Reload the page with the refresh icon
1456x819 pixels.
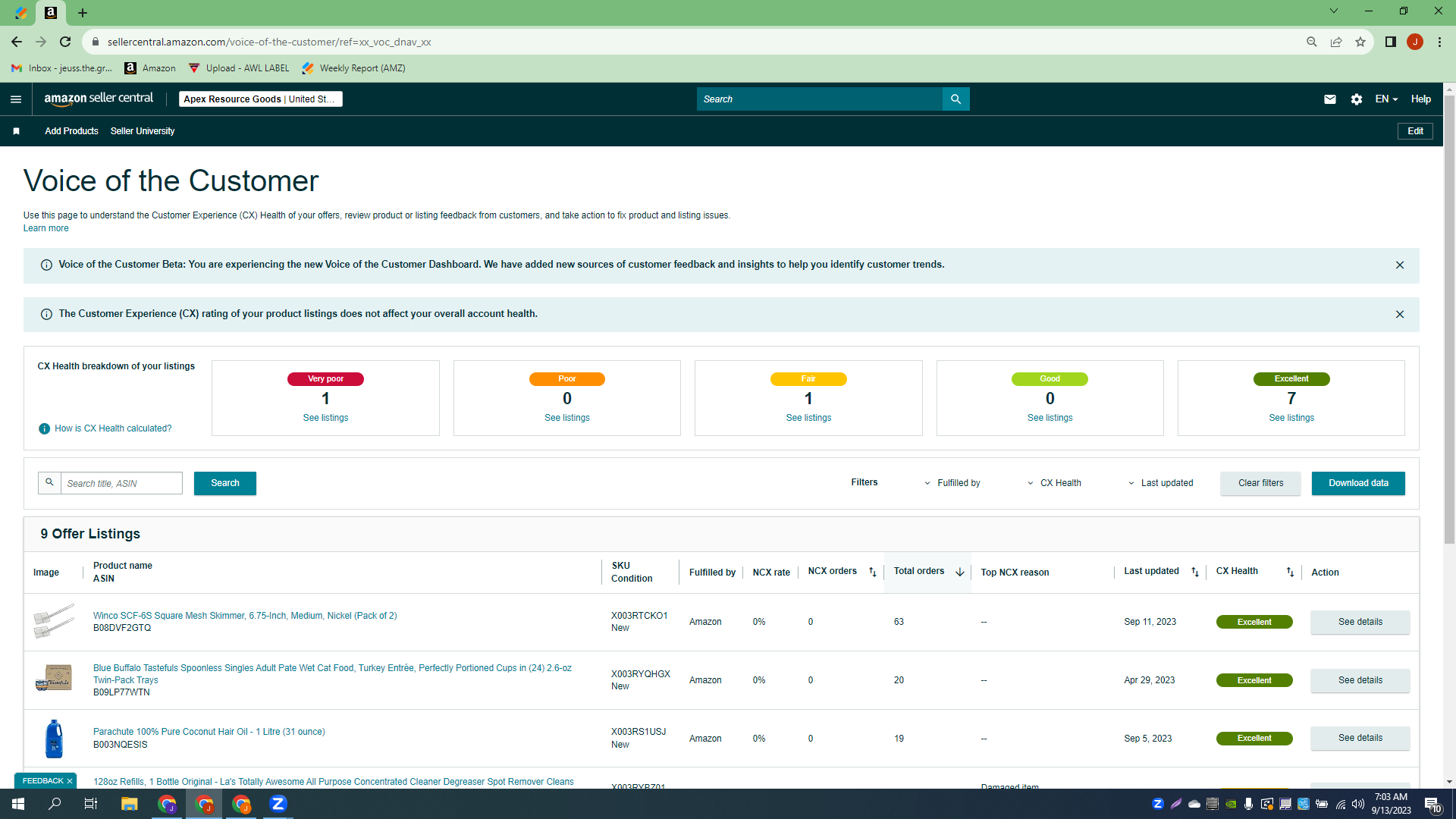[x=66, y=42]
